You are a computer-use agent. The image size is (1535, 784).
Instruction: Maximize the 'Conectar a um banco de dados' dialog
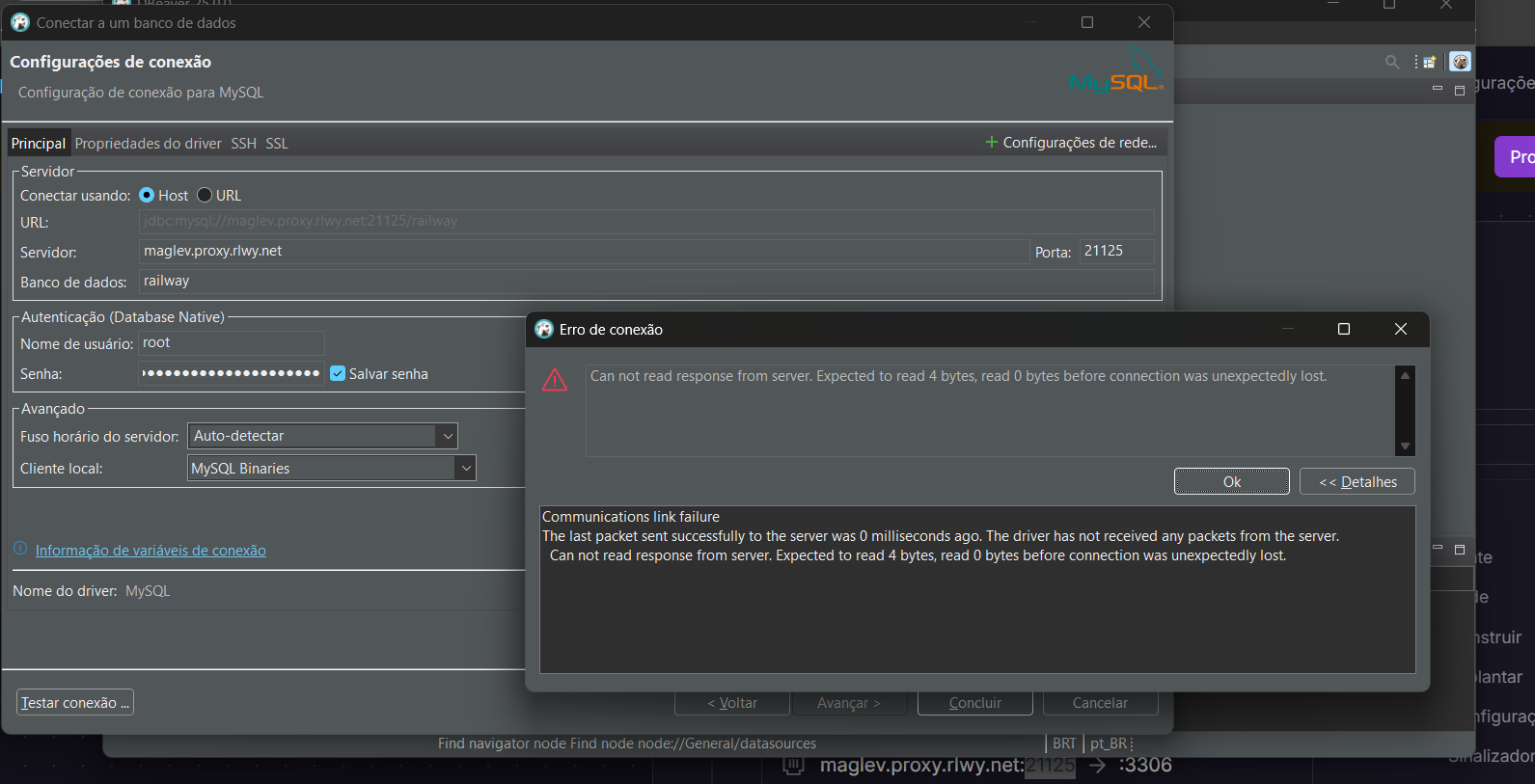[x=1087, y=22]
